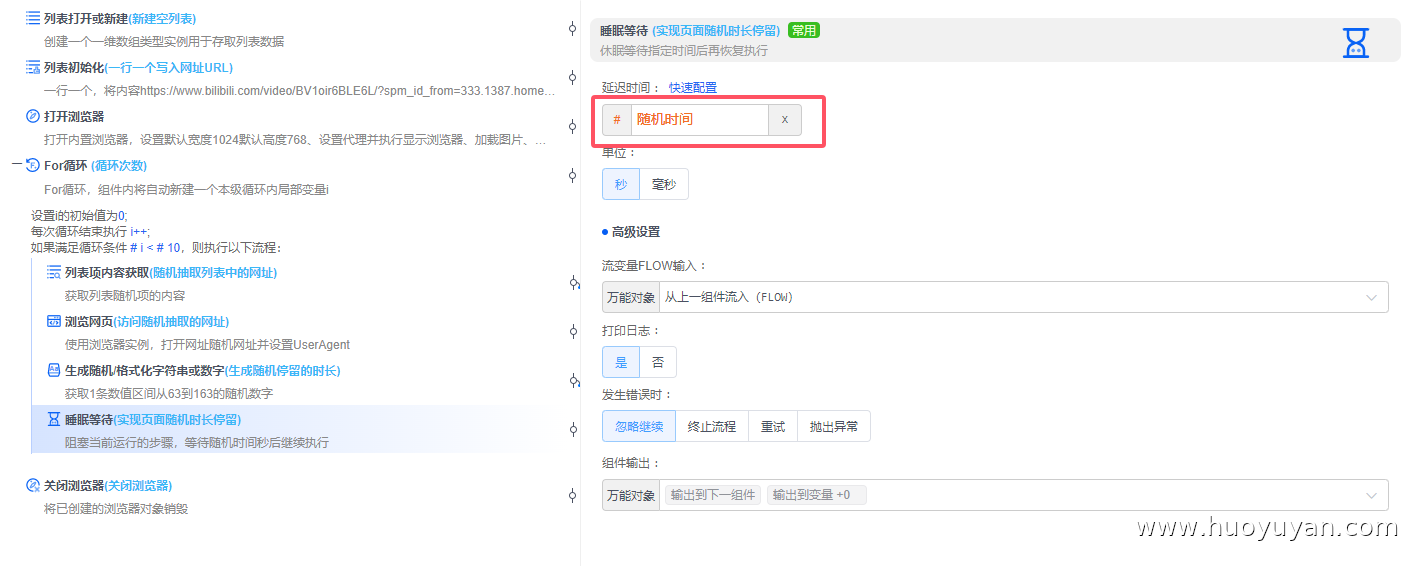Click the 列表初始化 step icon
1410x566 pixels.
tap(33, 67)
